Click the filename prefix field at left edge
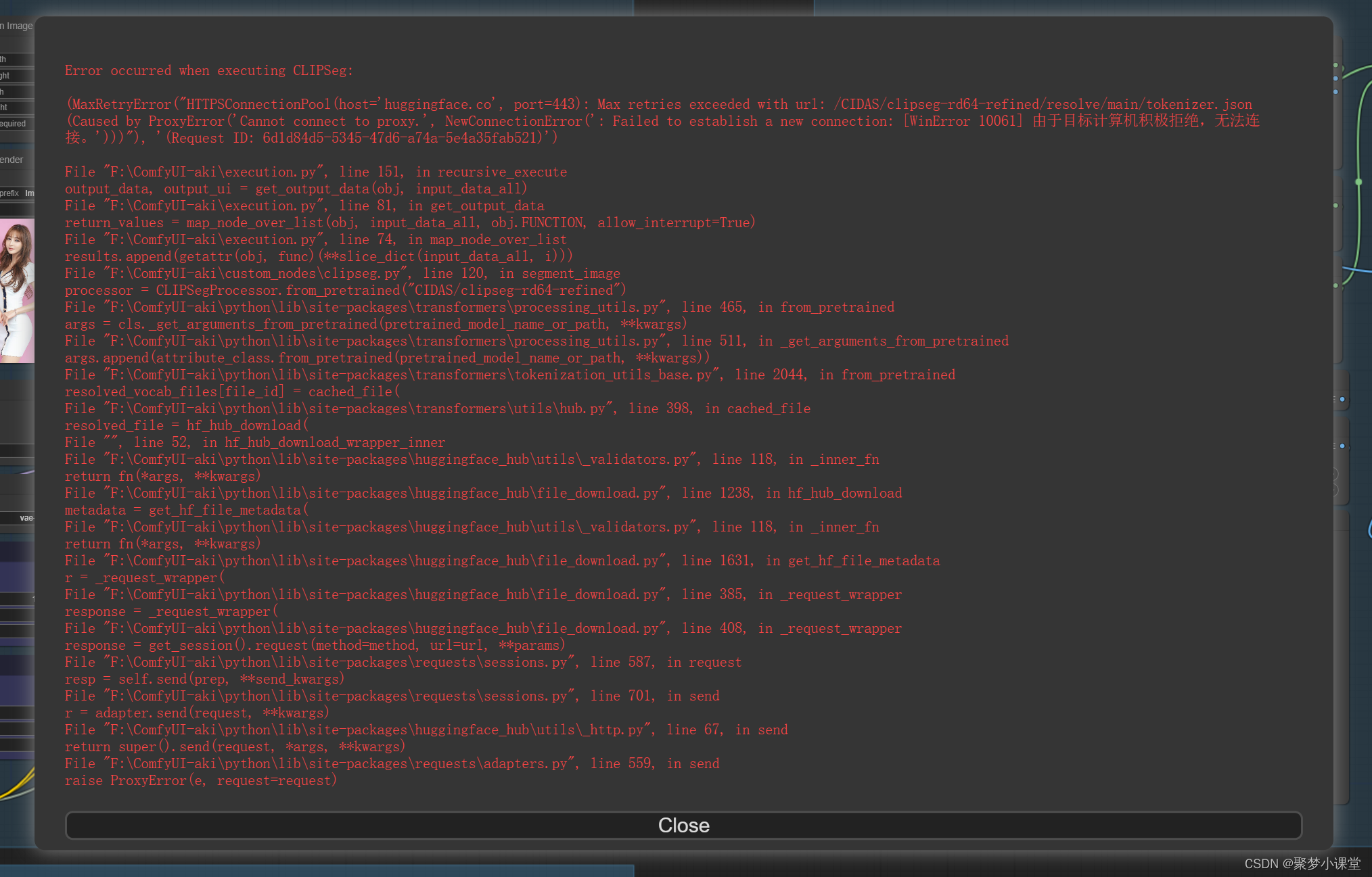Viewport: 1372px width, 877px height. [16, 193]
